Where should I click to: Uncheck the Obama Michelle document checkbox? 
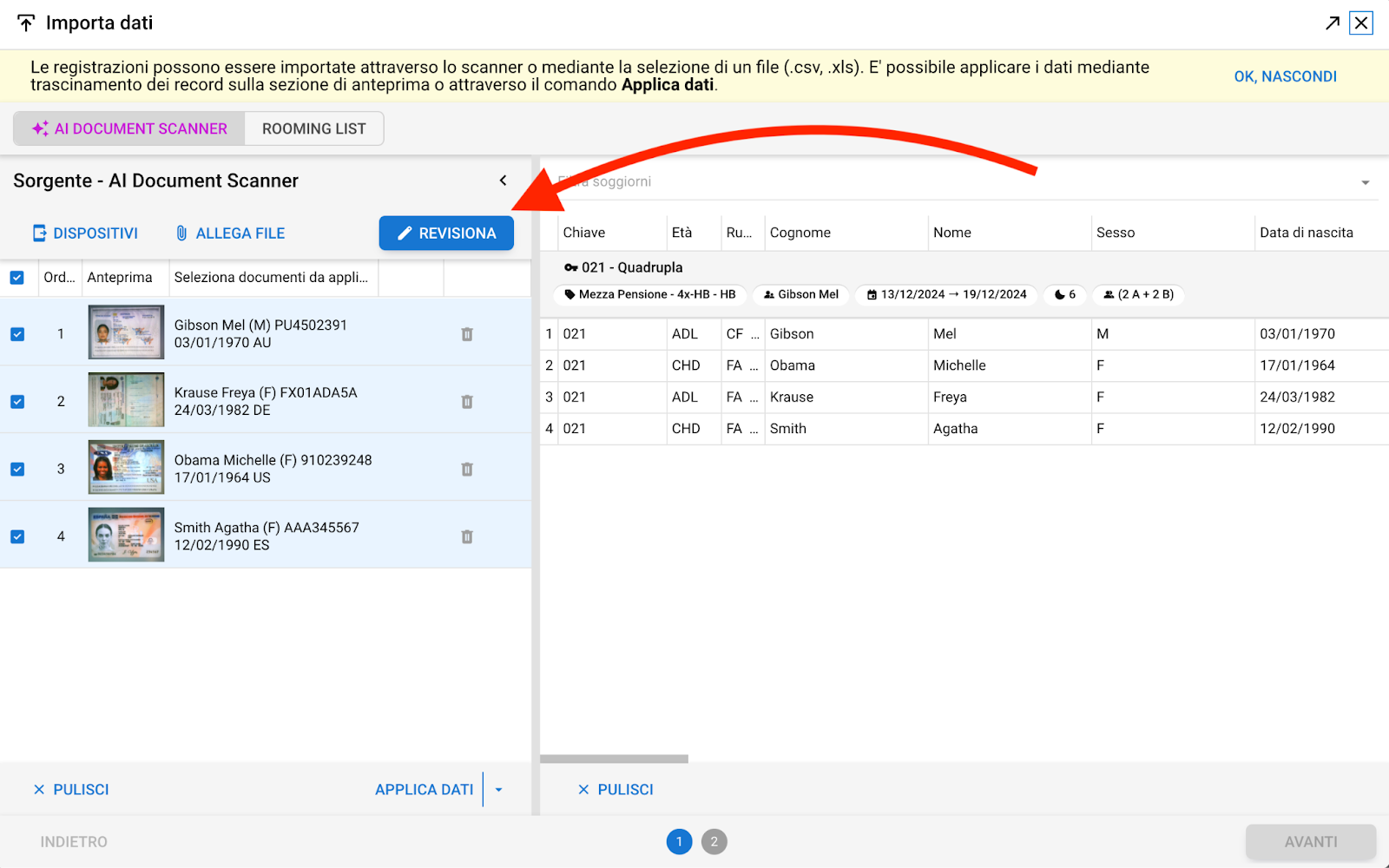click(17, 470)
